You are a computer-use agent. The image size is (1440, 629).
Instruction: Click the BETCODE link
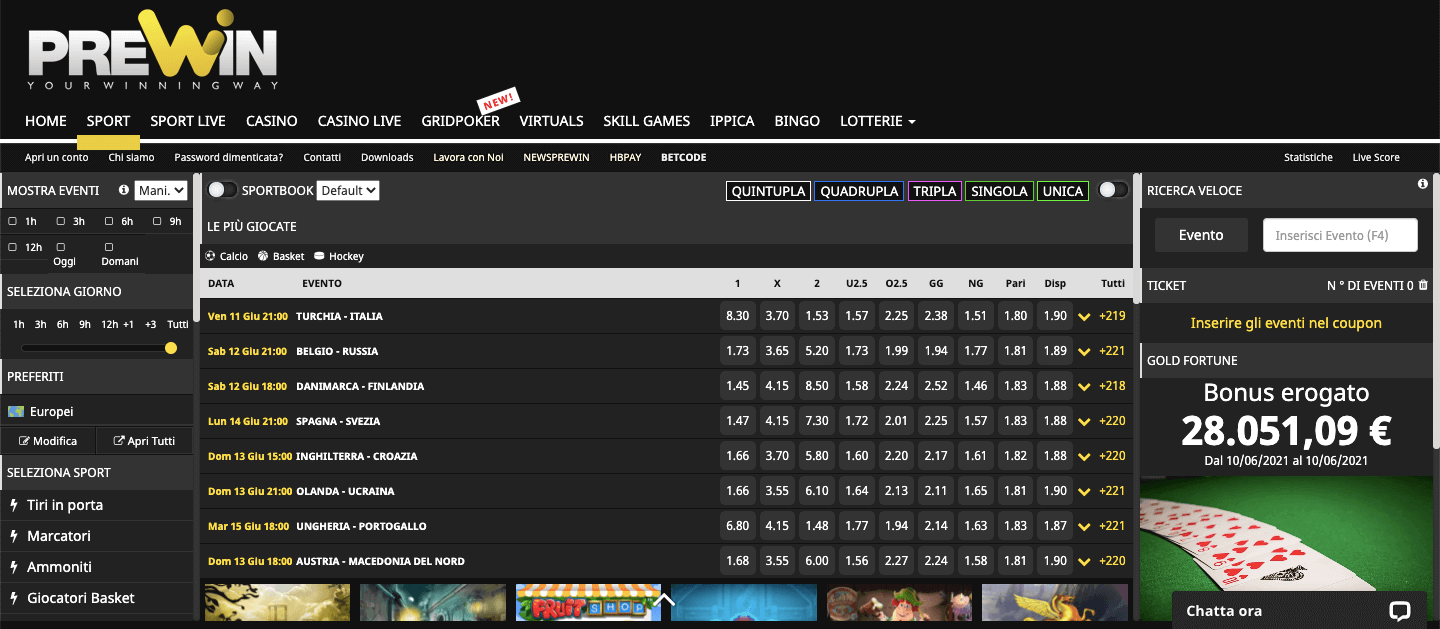(x=684, y=157)
